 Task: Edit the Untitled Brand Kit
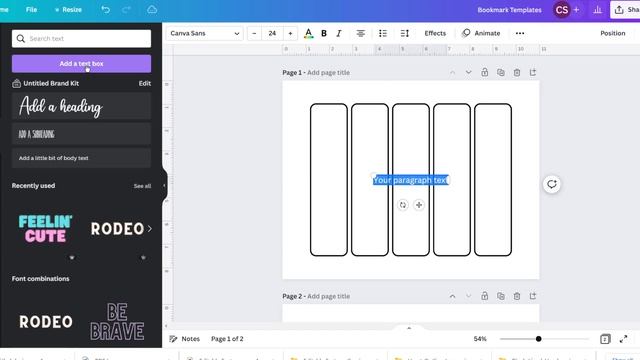(x=144, y=83)
